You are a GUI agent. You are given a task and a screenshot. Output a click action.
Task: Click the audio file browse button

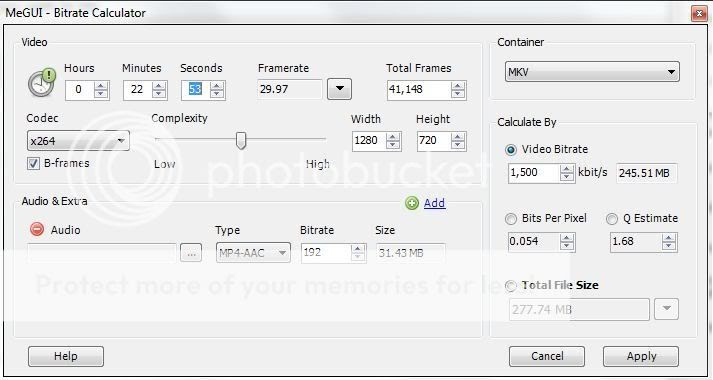point(191,253)
